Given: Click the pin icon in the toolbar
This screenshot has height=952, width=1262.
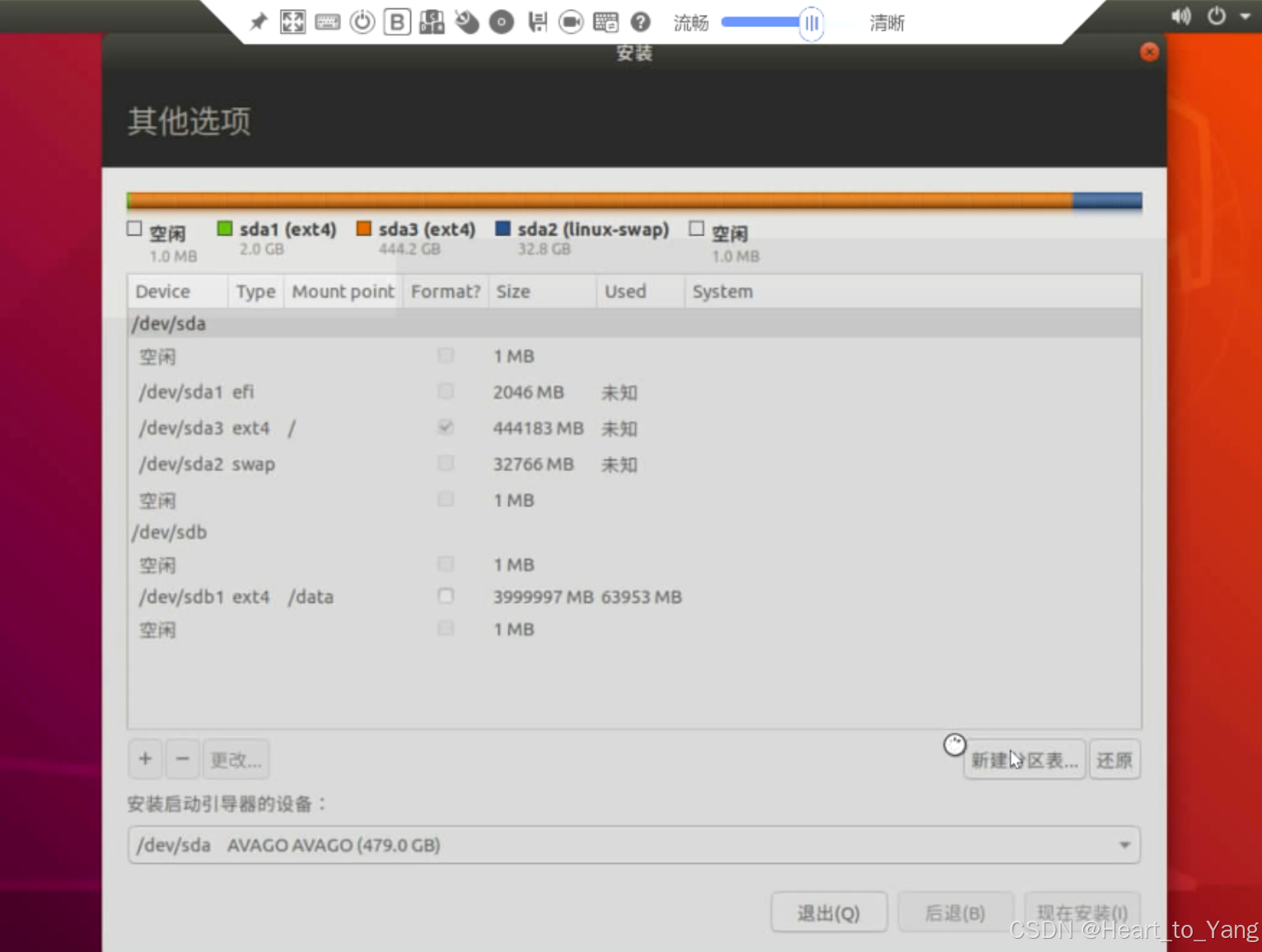Looking at the screenshot, I should (x=259, y=22).
